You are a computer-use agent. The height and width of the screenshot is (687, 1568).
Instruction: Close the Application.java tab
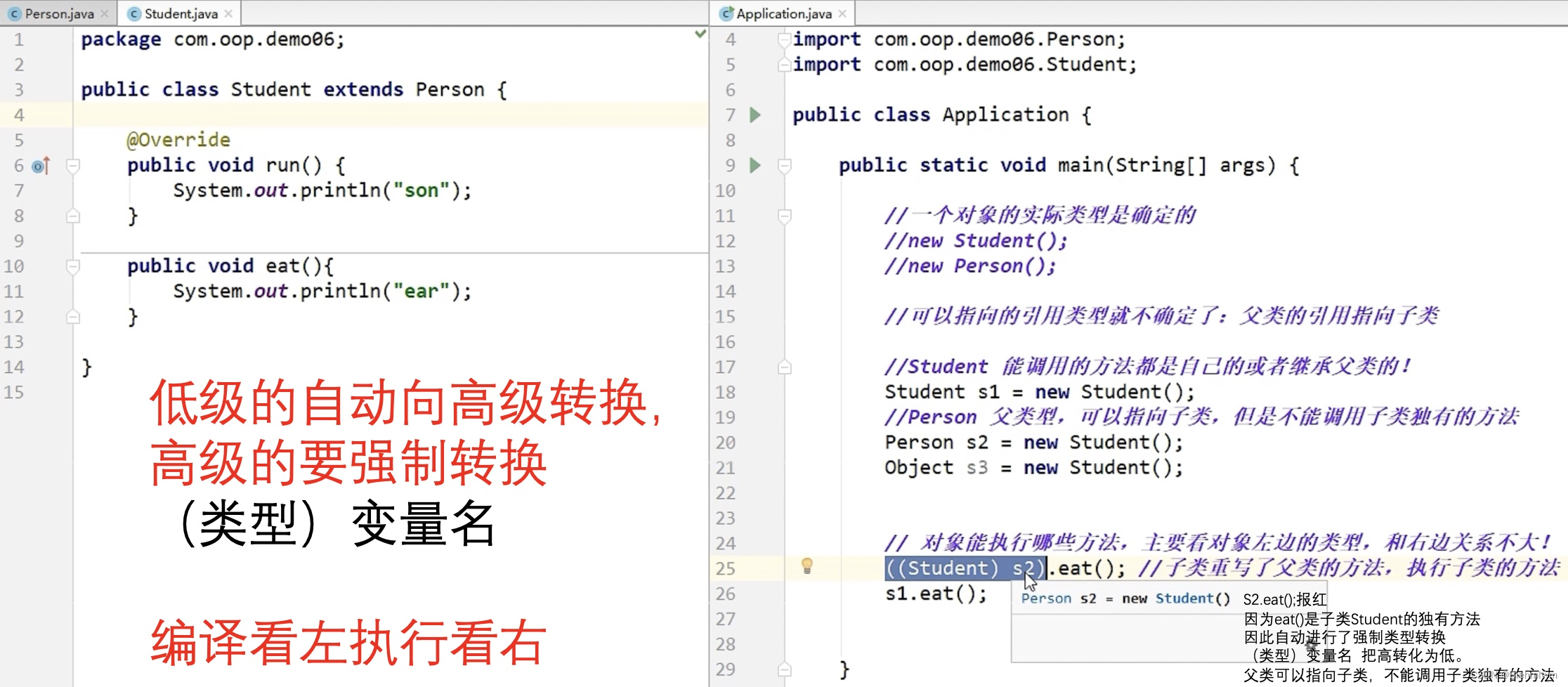842,13
